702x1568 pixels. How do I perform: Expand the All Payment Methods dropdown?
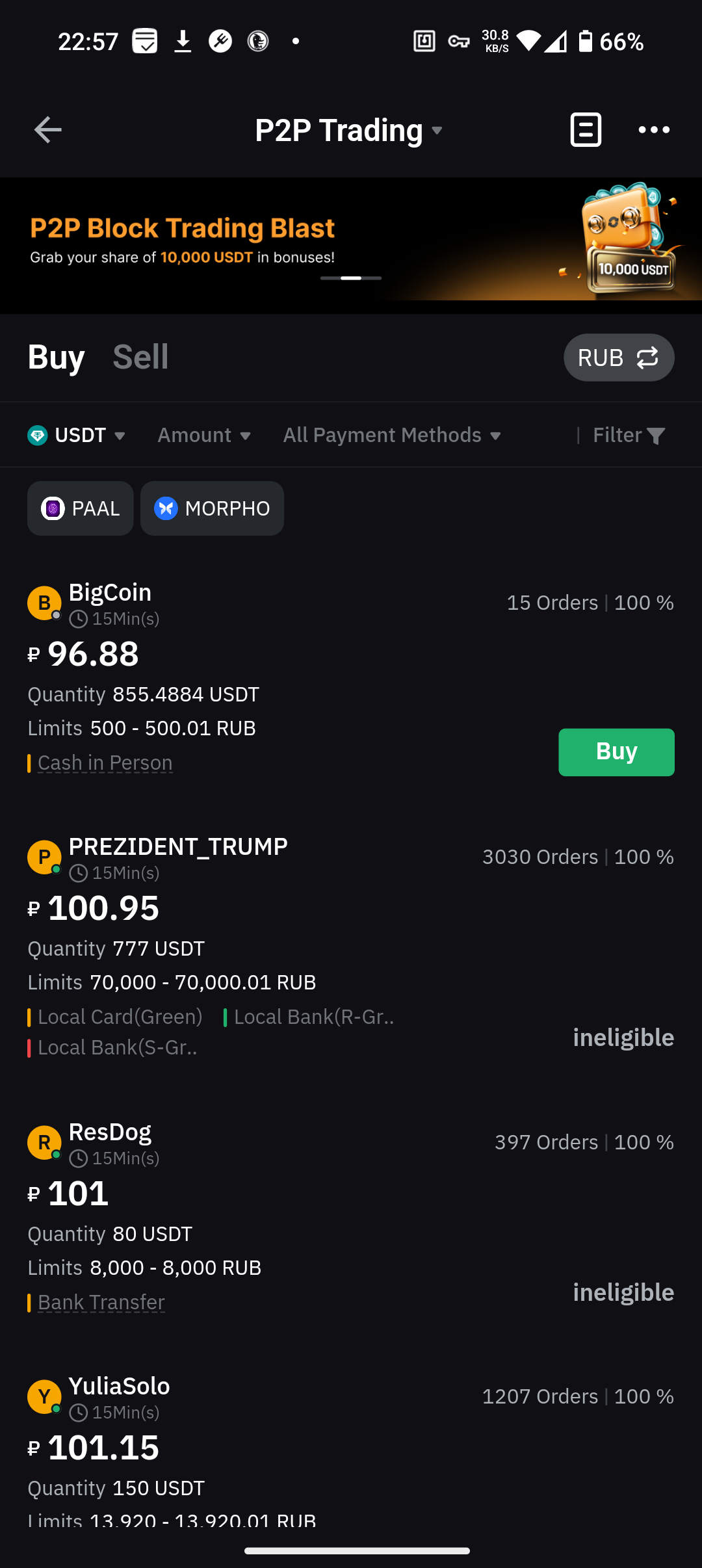coord(392,436)
